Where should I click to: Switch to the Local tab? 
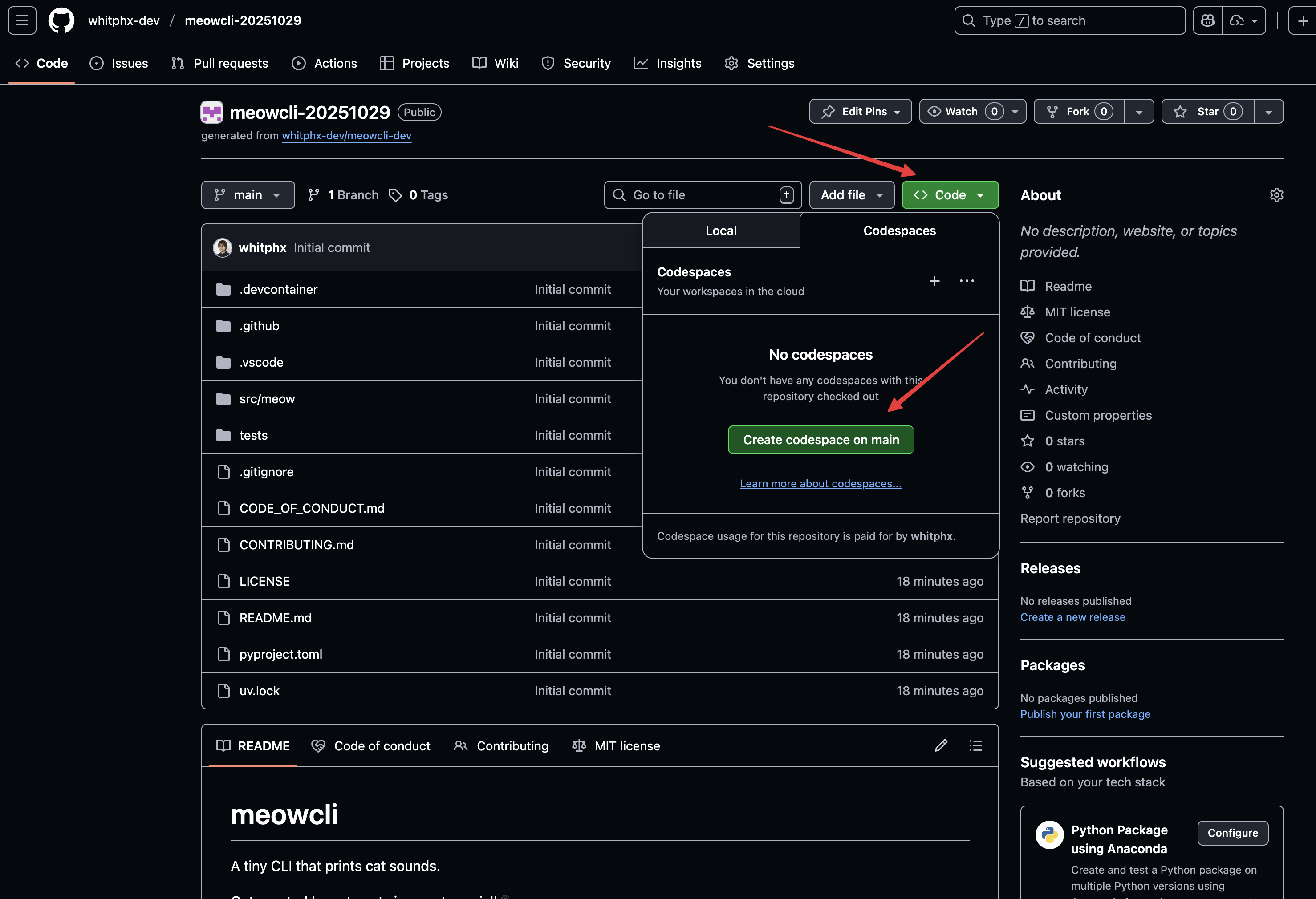(721, 231)
